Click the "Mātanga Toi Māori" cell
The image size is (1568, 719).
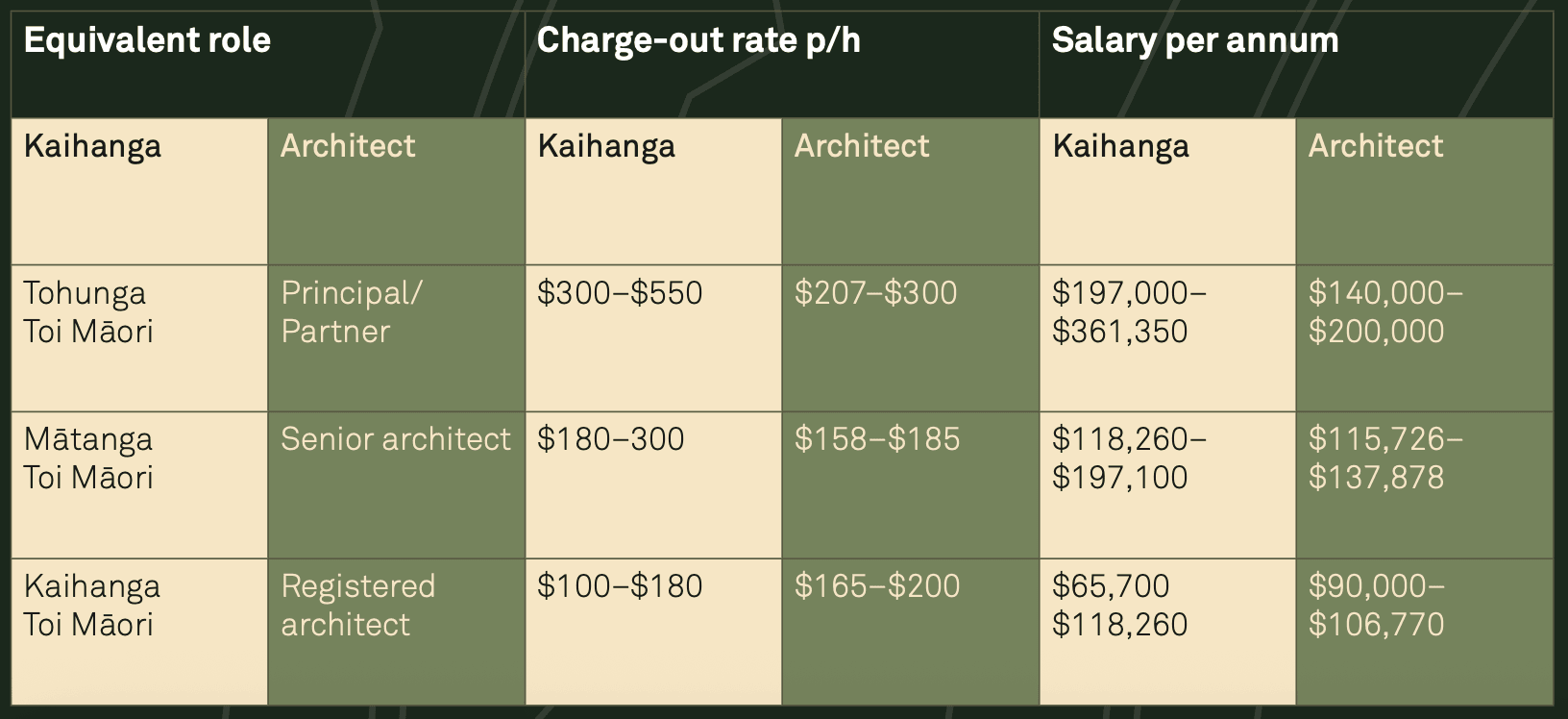tap(88, 459)
